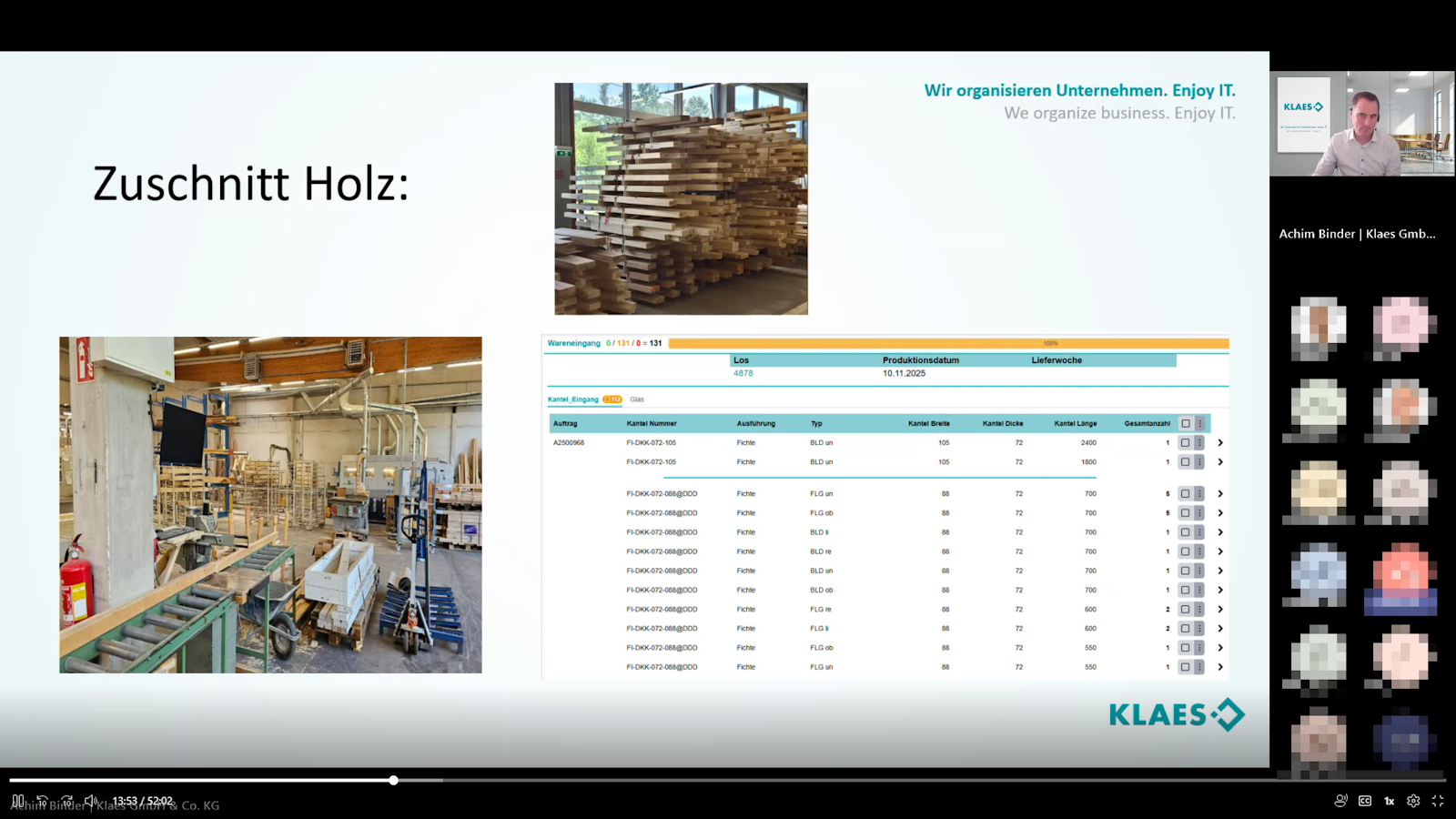Skip back 10 seconds
This screenshot has width=1456, height=819.
(x=42, y=801)
